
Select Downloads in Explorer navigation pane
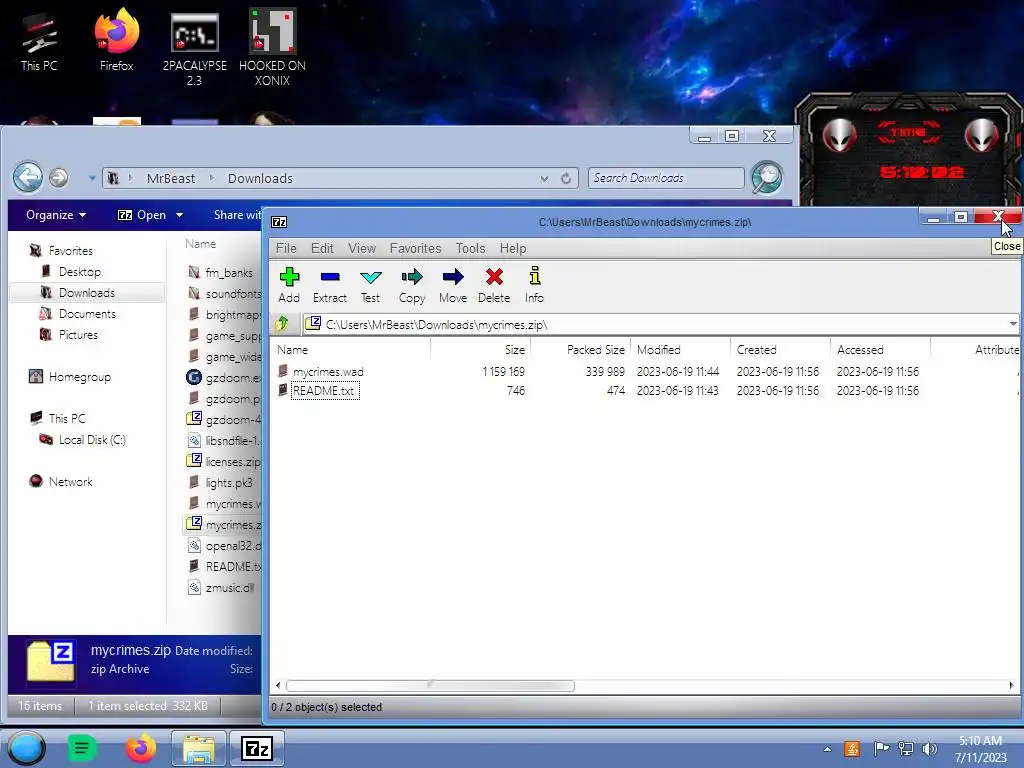click(86, 293)
